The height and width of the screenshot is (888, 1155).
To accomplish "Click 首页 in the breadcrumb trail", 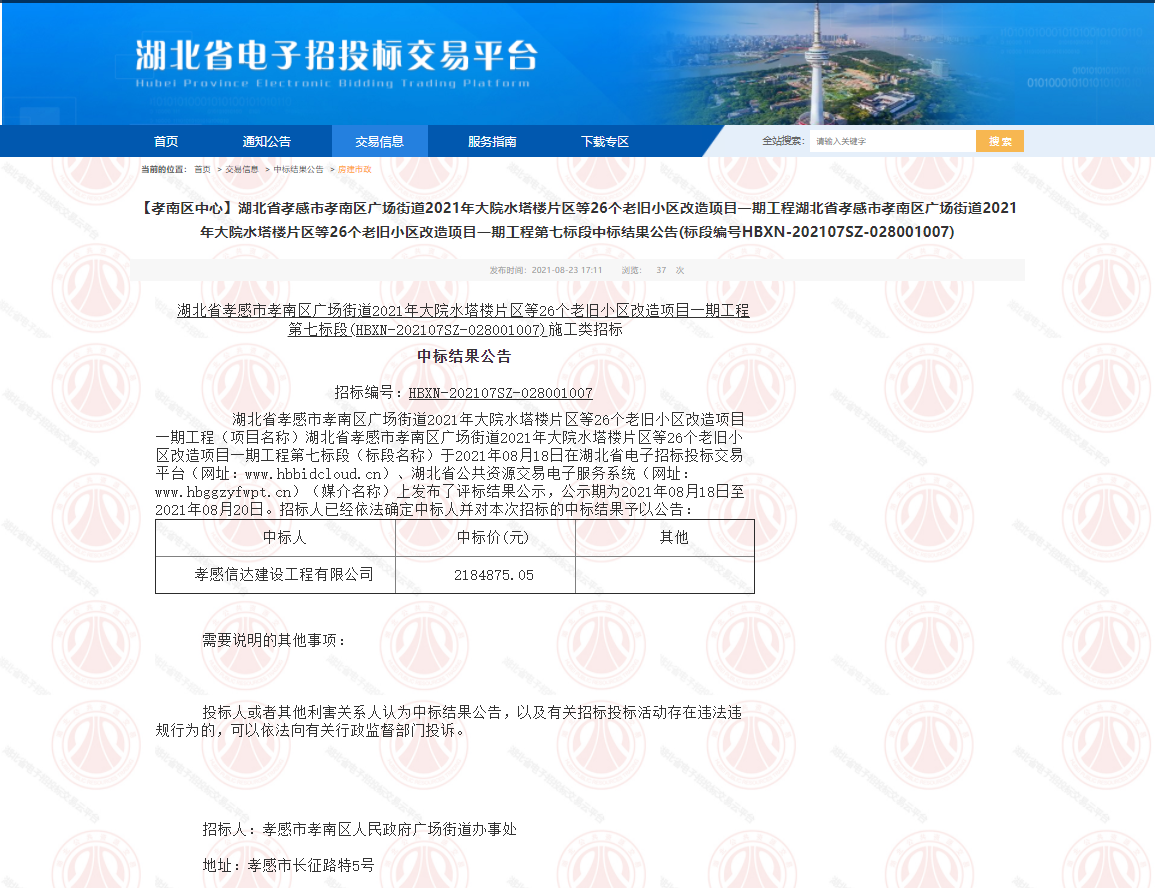I will coord(202,170).
